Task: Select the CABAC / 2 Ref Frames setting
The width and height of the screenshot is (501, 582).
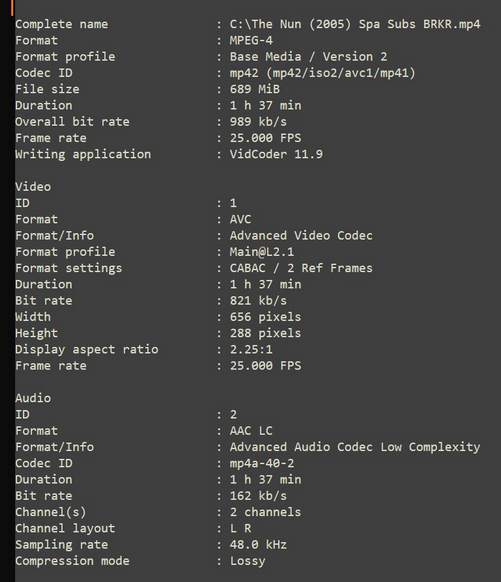Action: (x=301, y=268)
